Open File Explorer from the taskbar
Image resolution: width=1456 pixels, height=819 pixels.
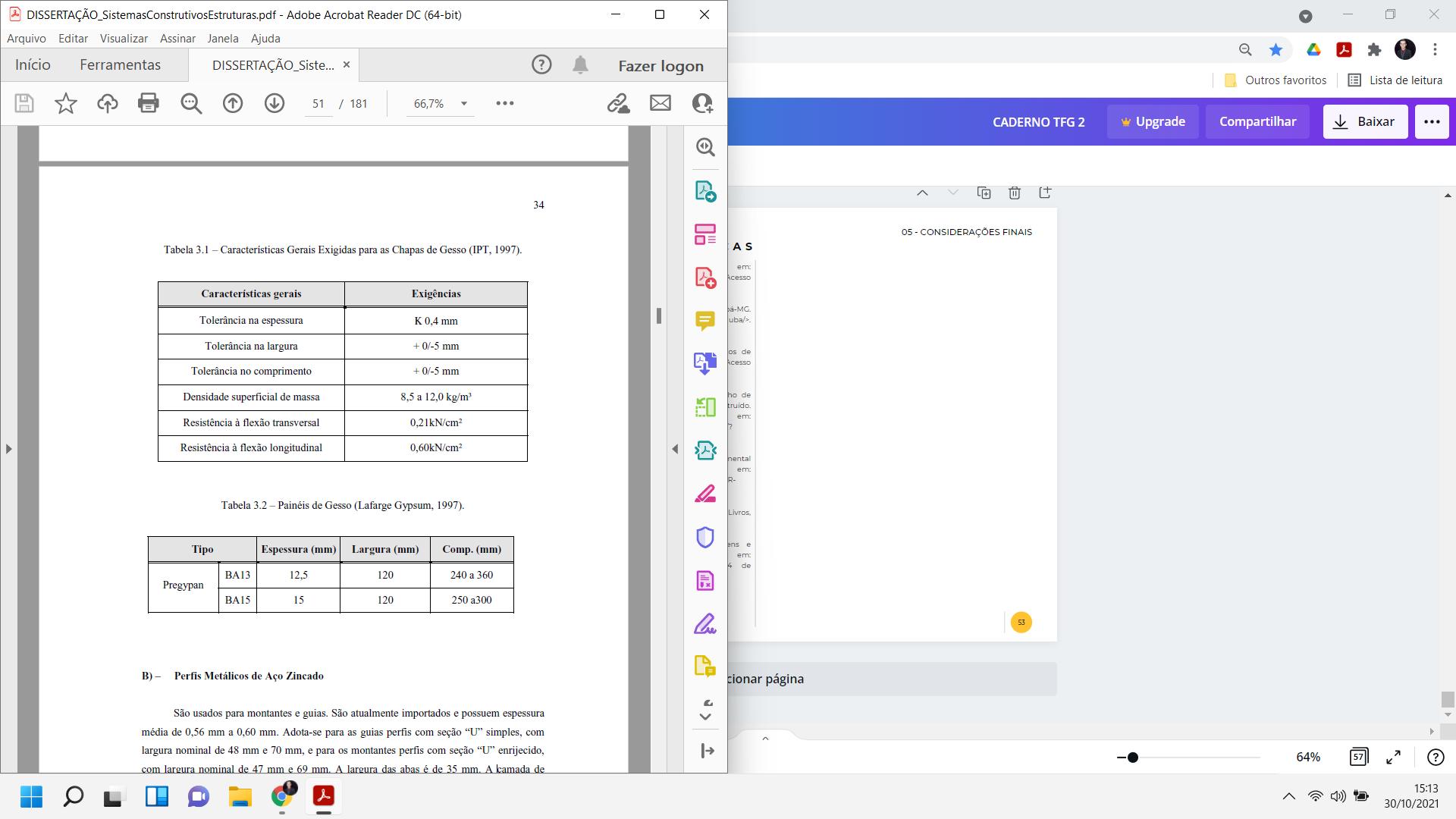pyautogui.click(x=240, y=796)
